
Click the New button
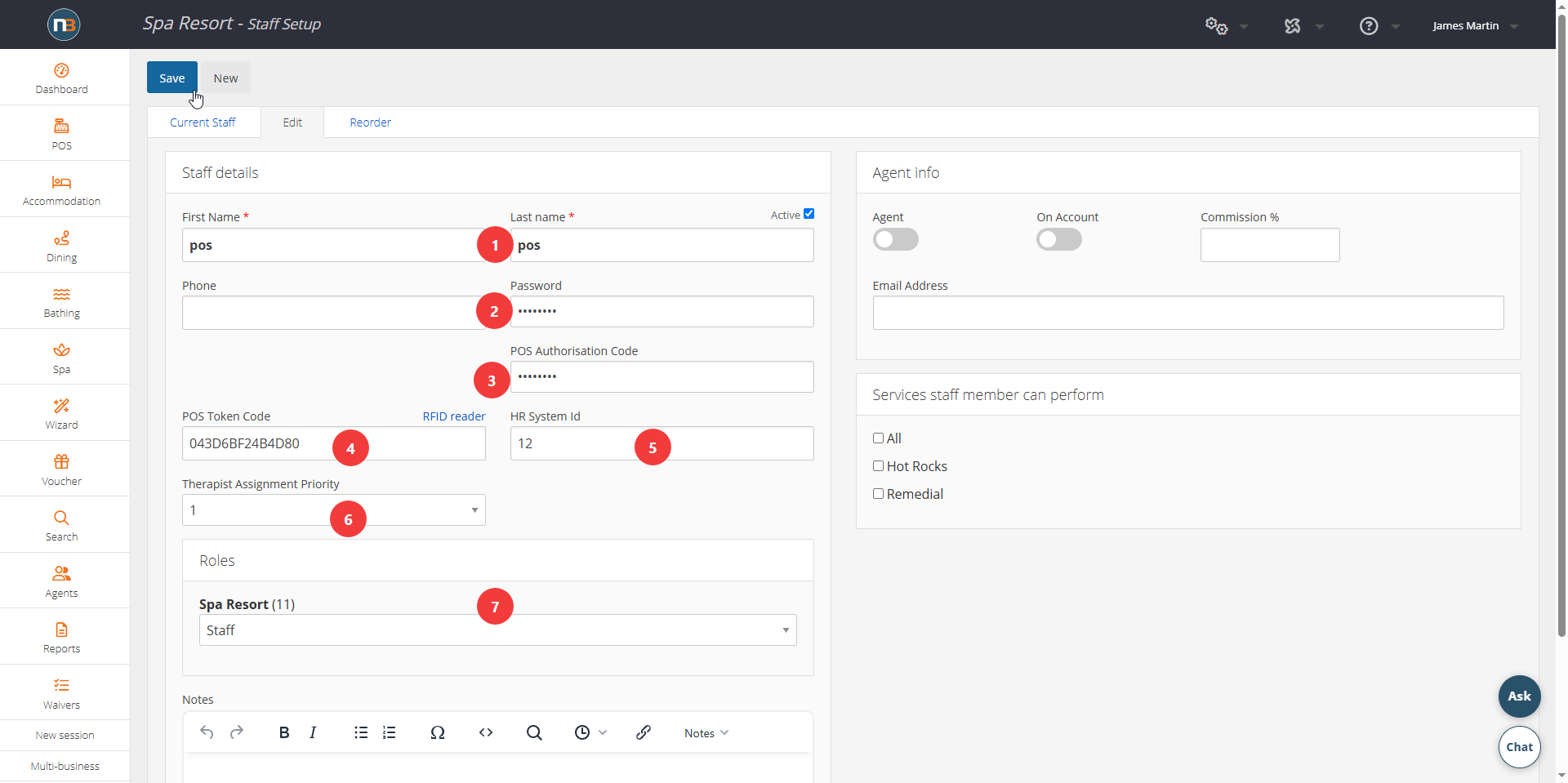tap(225, 78)
